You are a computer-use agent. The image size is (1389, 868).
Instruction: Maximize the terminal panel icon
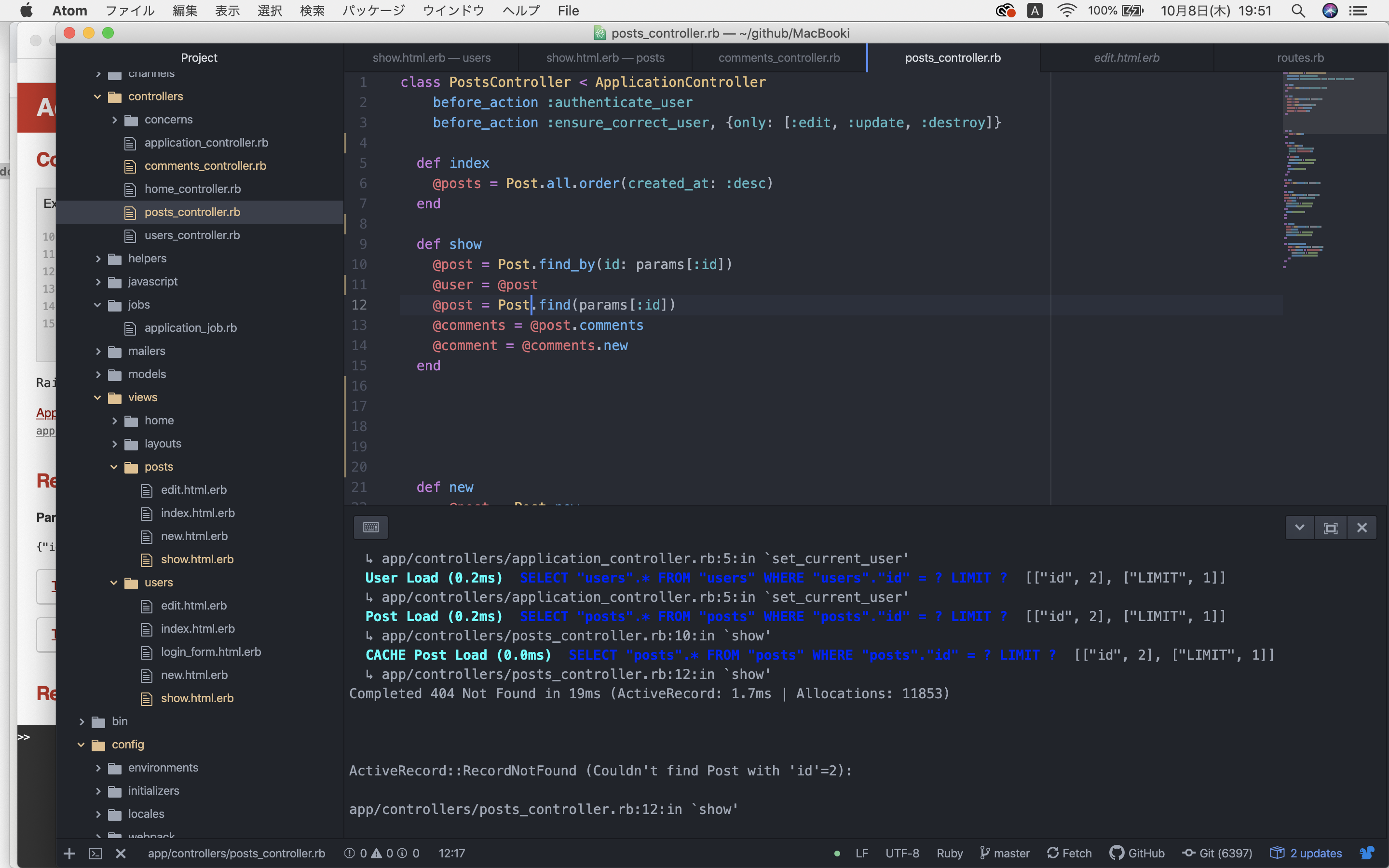(1331, 527)
